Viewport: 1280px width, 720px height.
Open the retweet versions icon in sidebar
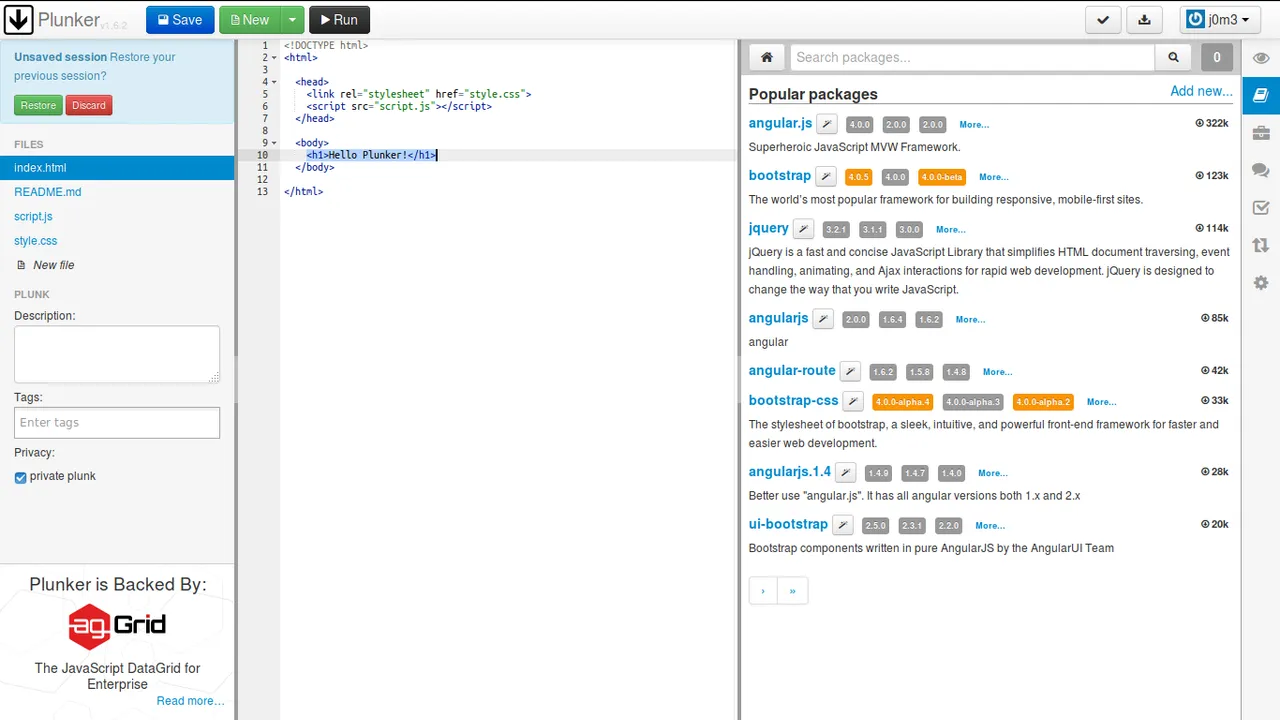pyautogui.click(x=1261, y=245)
